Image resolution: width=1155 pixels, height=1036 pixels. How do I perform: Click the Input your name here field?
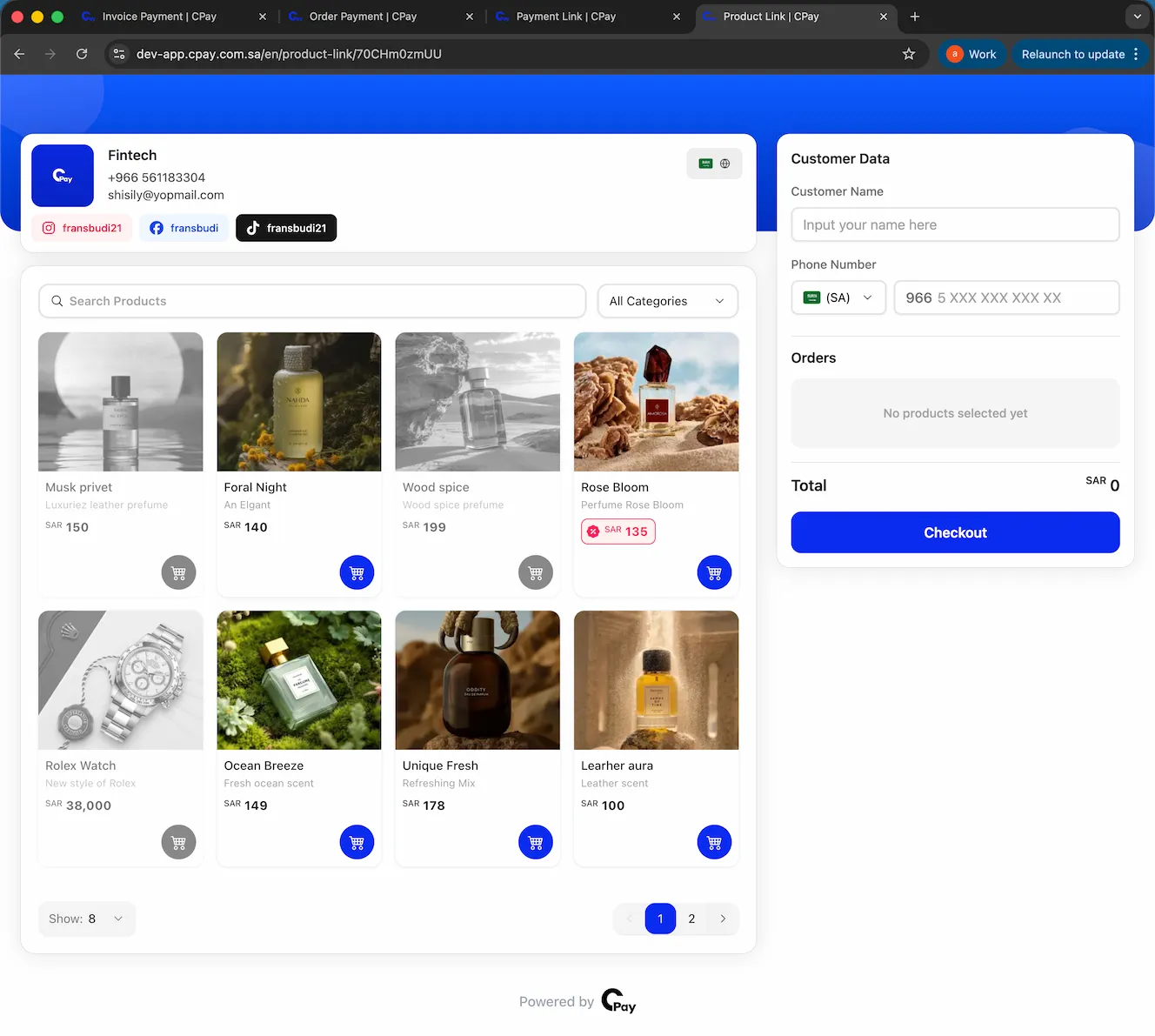pyautogui.click(x=954, y=224)
